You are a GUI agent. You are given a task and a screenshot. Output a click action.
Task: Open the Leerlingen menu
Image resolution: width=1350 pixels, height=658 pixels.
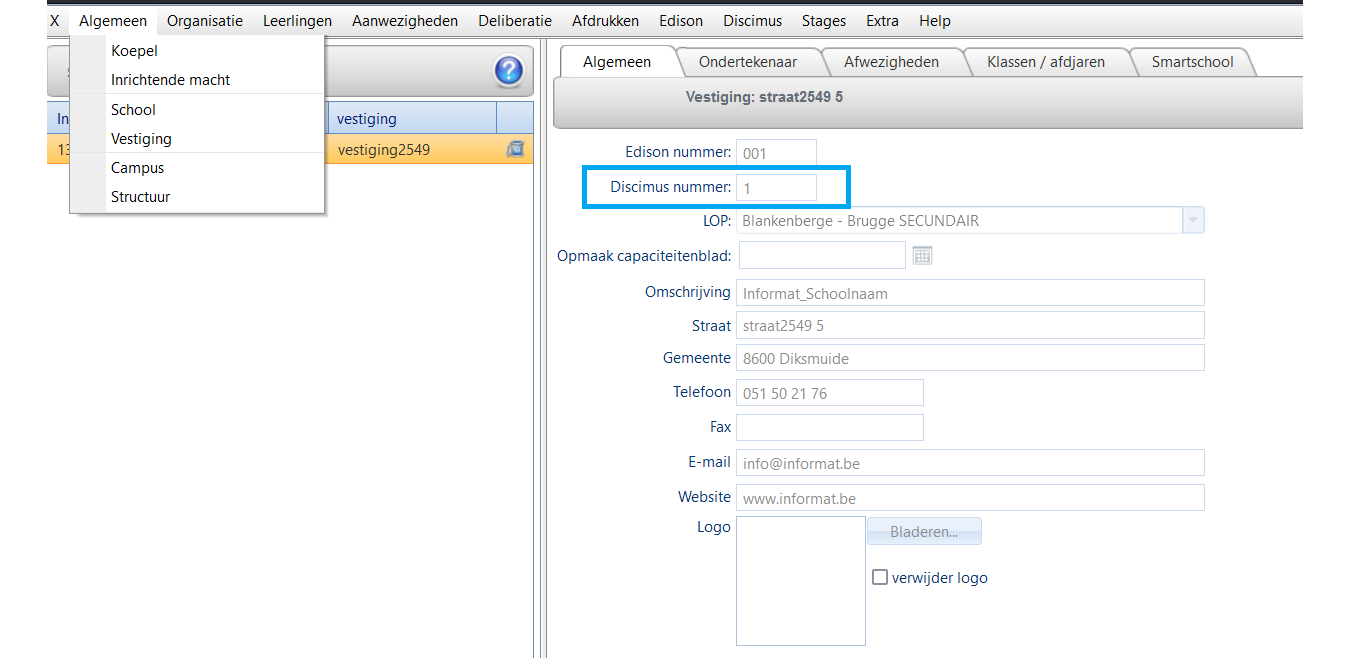[x=297, y=21]
